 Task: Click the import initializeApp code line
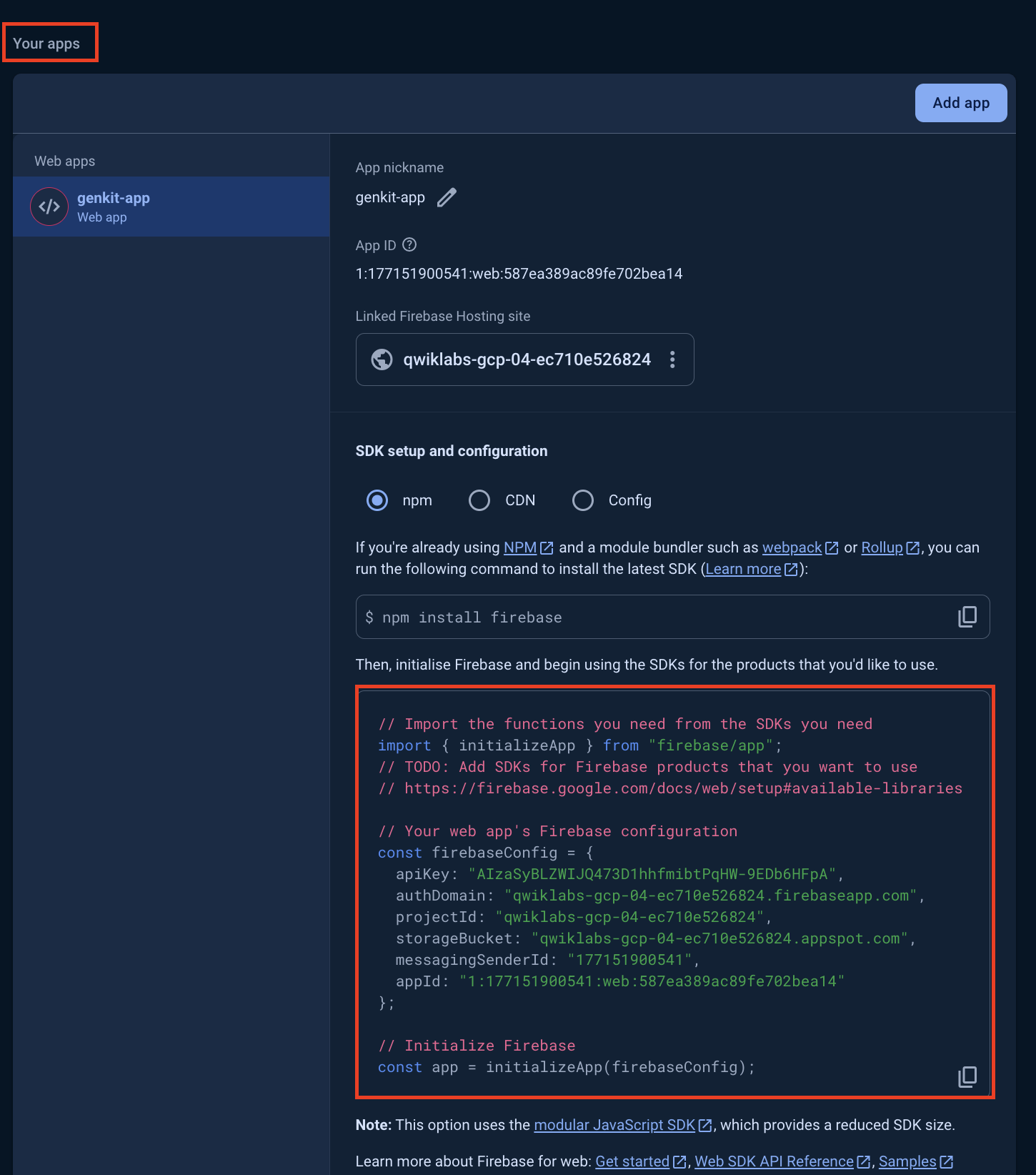click(580, 745)
